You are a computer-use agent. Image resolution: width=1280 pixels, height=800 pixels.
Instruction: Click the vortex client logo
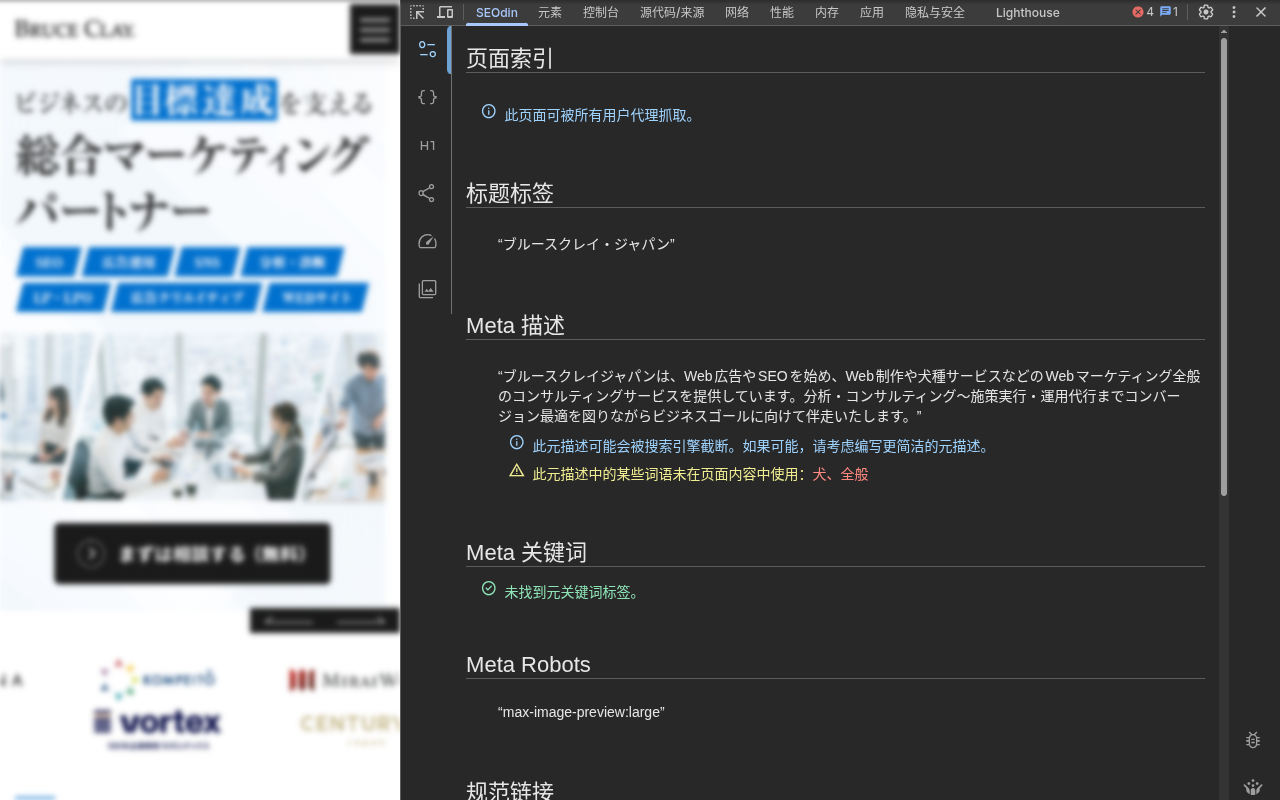(x=157, y=728)
